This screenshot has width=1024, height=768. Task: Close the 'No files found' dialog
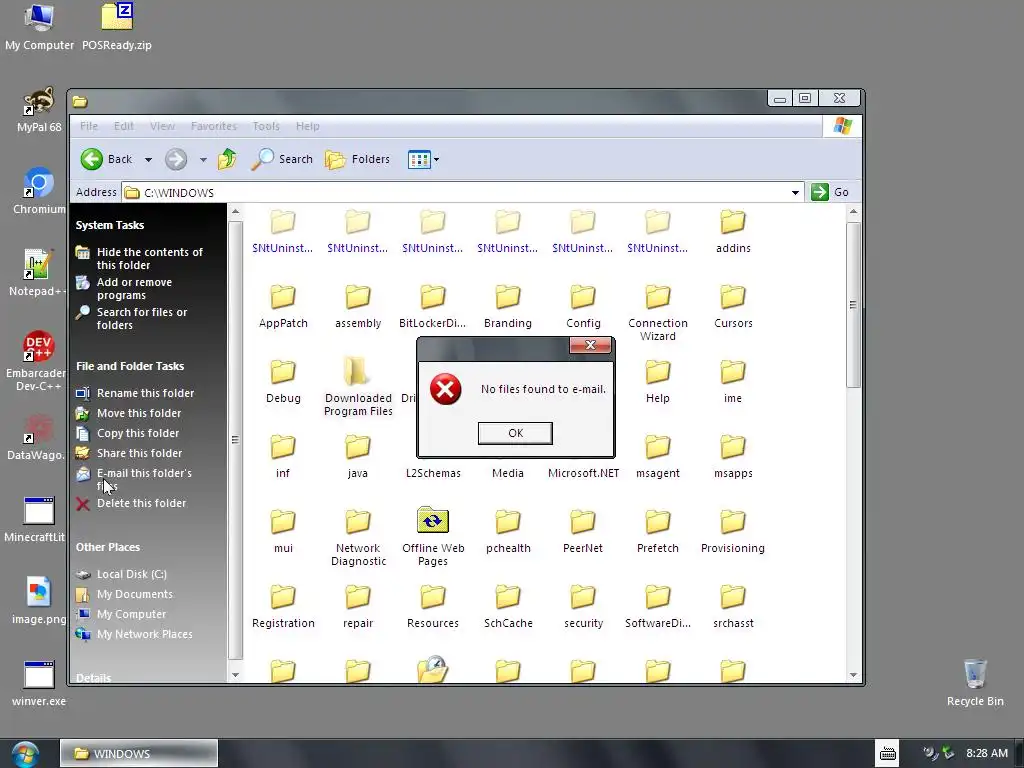pyautogui.click(x=590, y=345)
